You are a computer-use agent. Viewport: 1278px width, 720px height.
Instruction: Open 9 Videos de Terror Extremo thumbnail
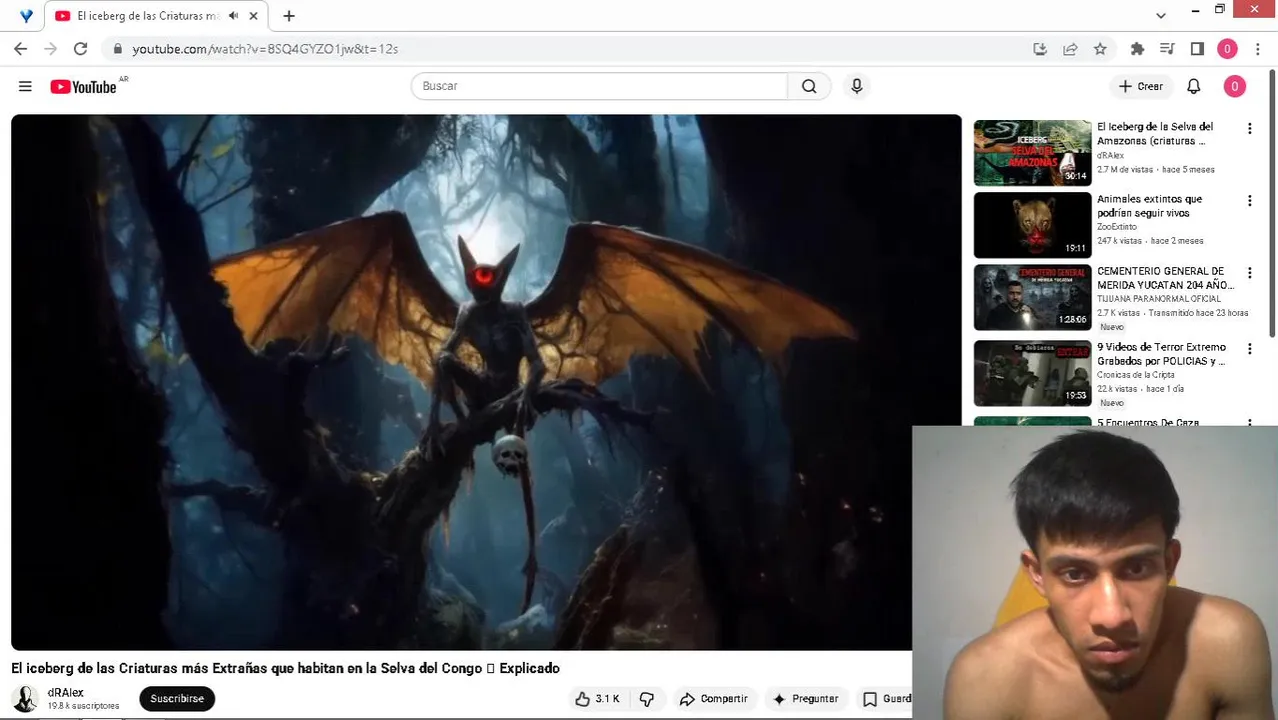tap(1032, 373)
